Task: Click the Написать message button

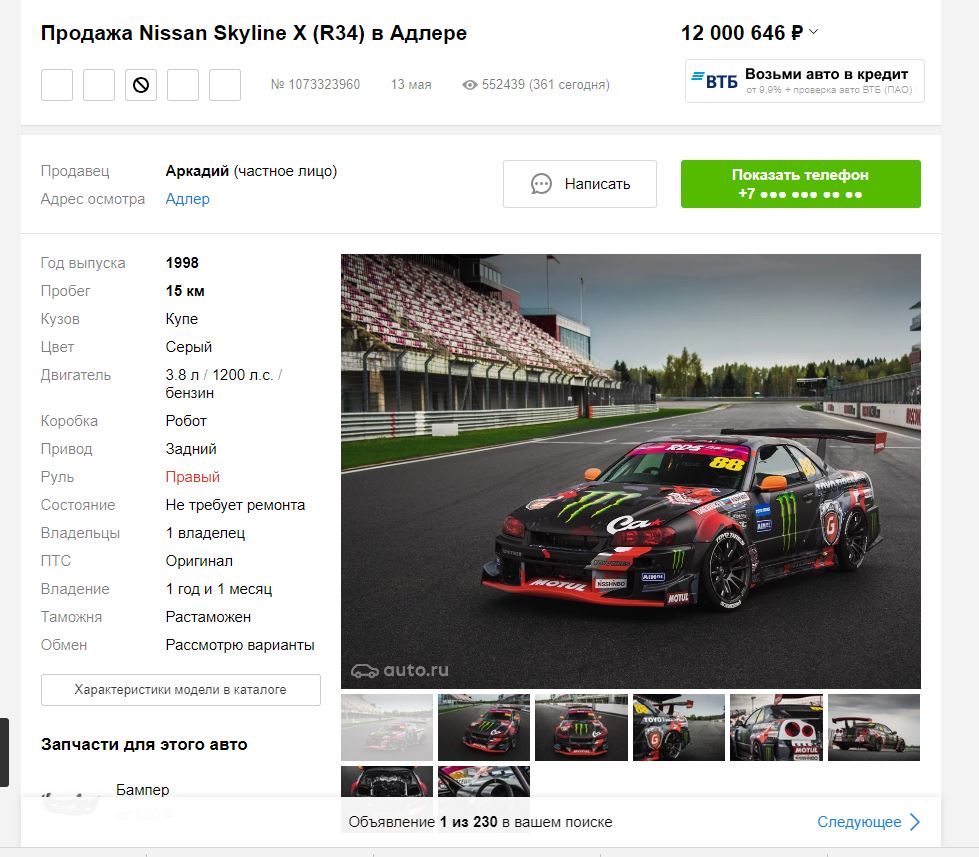Action: pyautogui.click(x=579, y=184)
